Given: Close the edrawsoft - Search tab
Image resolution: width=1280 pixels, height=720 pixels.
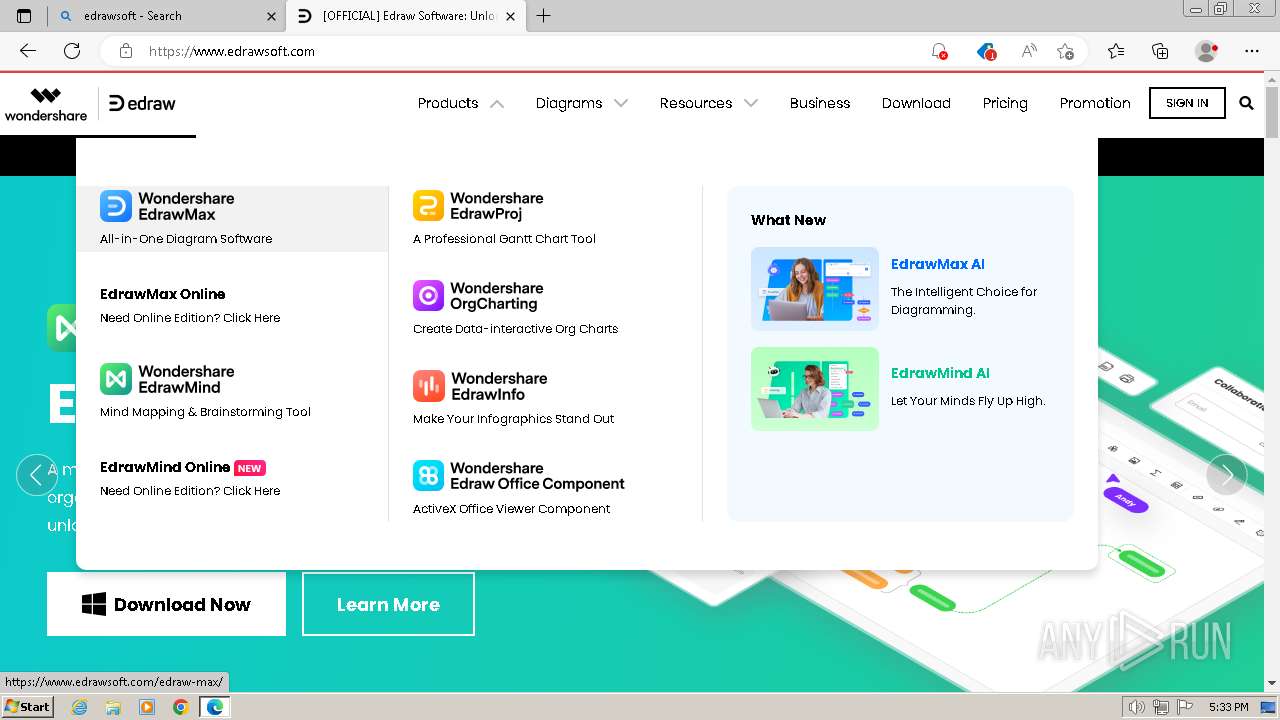Looking at the screenshot, I should tap(272, 16).
